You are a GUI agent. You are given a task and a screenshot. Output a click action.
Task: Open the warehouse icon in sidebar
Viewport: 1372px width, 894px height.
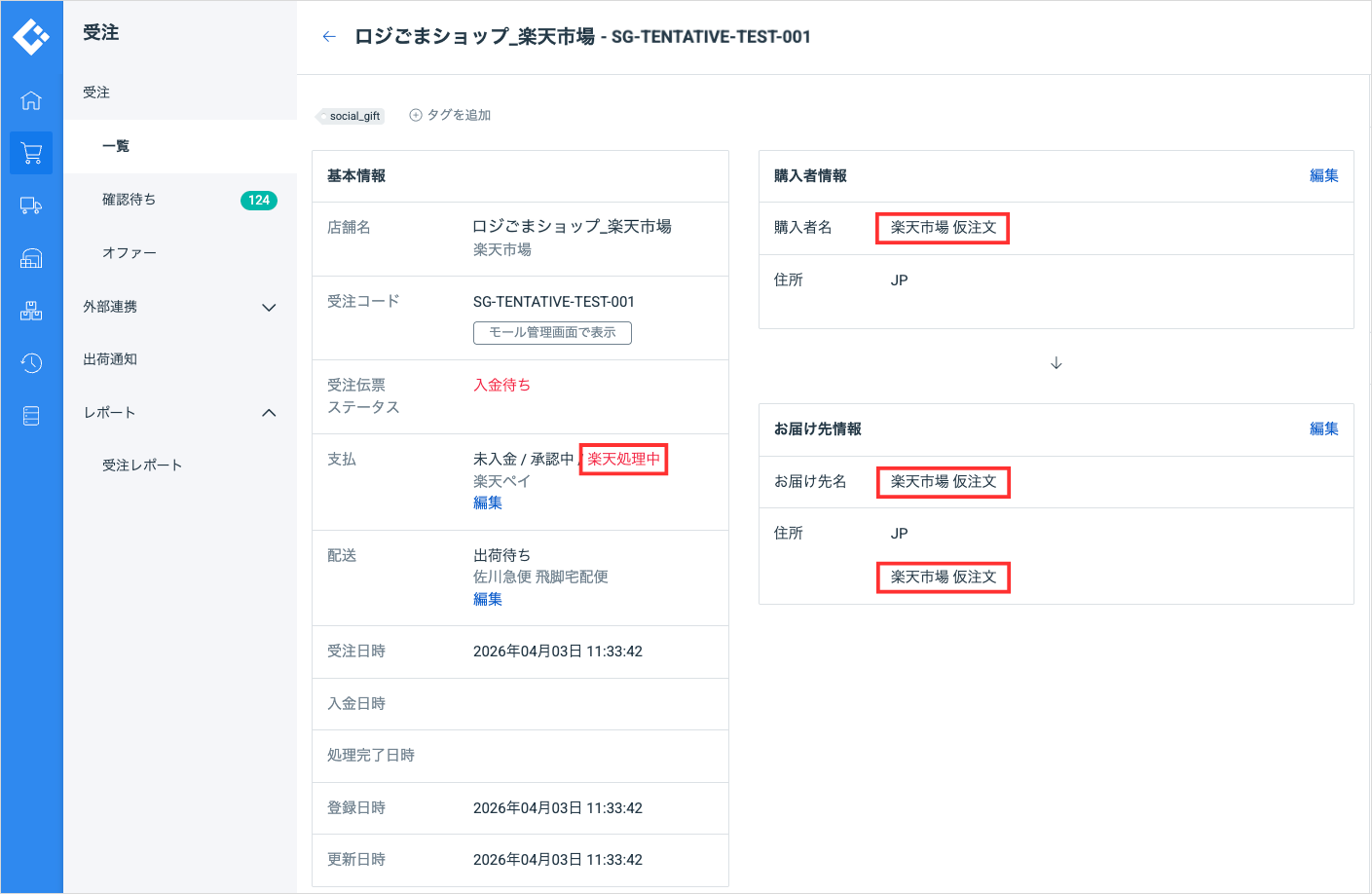point(31,258)
